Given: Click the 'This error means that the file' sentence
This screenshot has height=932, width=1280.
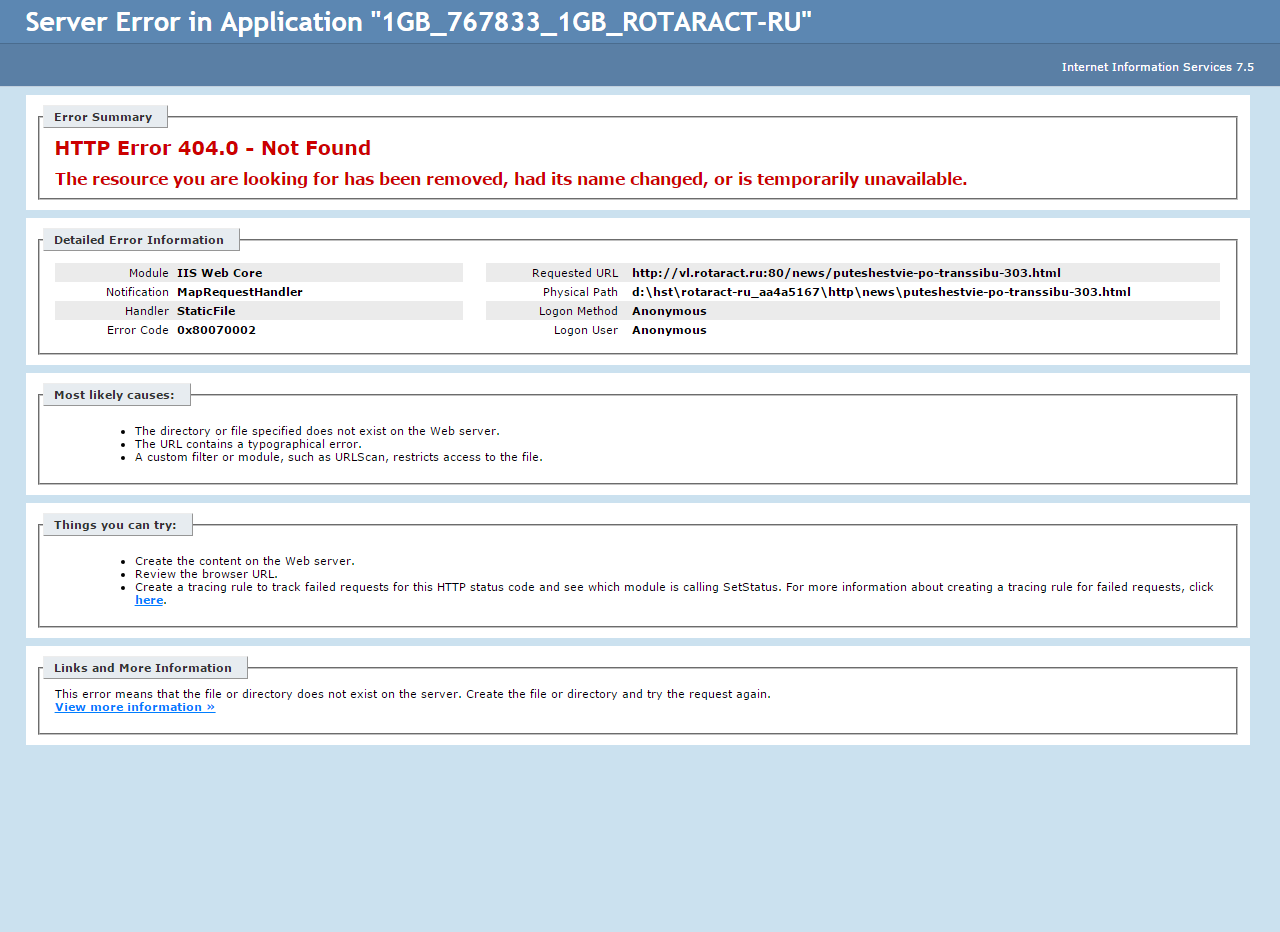Looking at the screenshot, I should click(413, 694).
